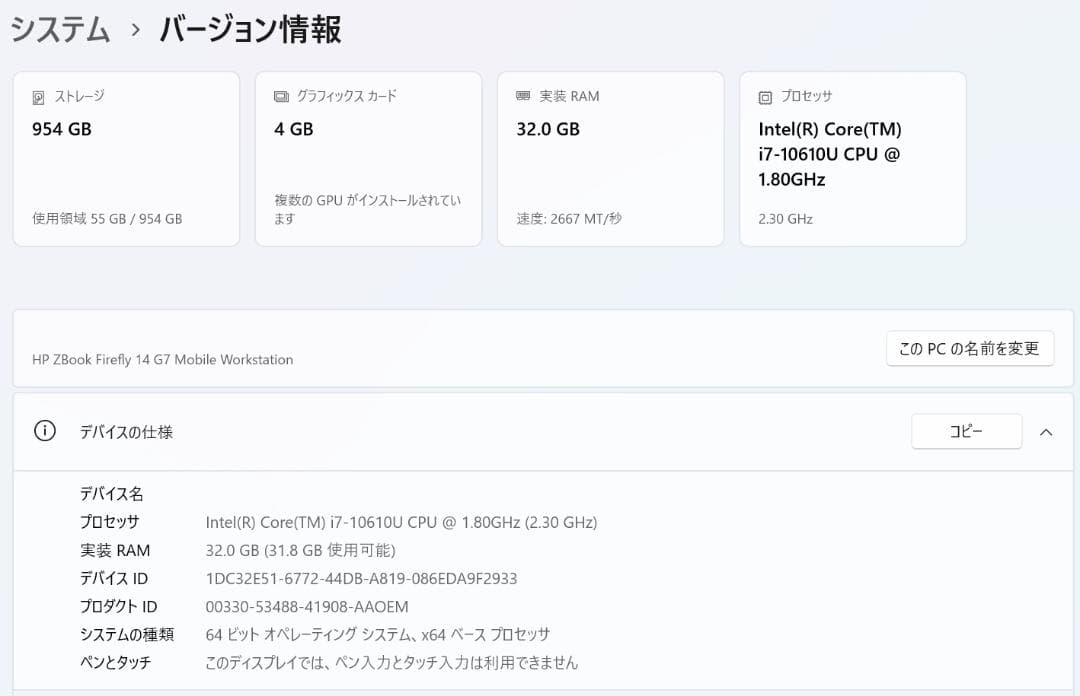Click the ストレージ storage icon
This screenshot has height=696, width=1080.
click(x=40, y=95)
